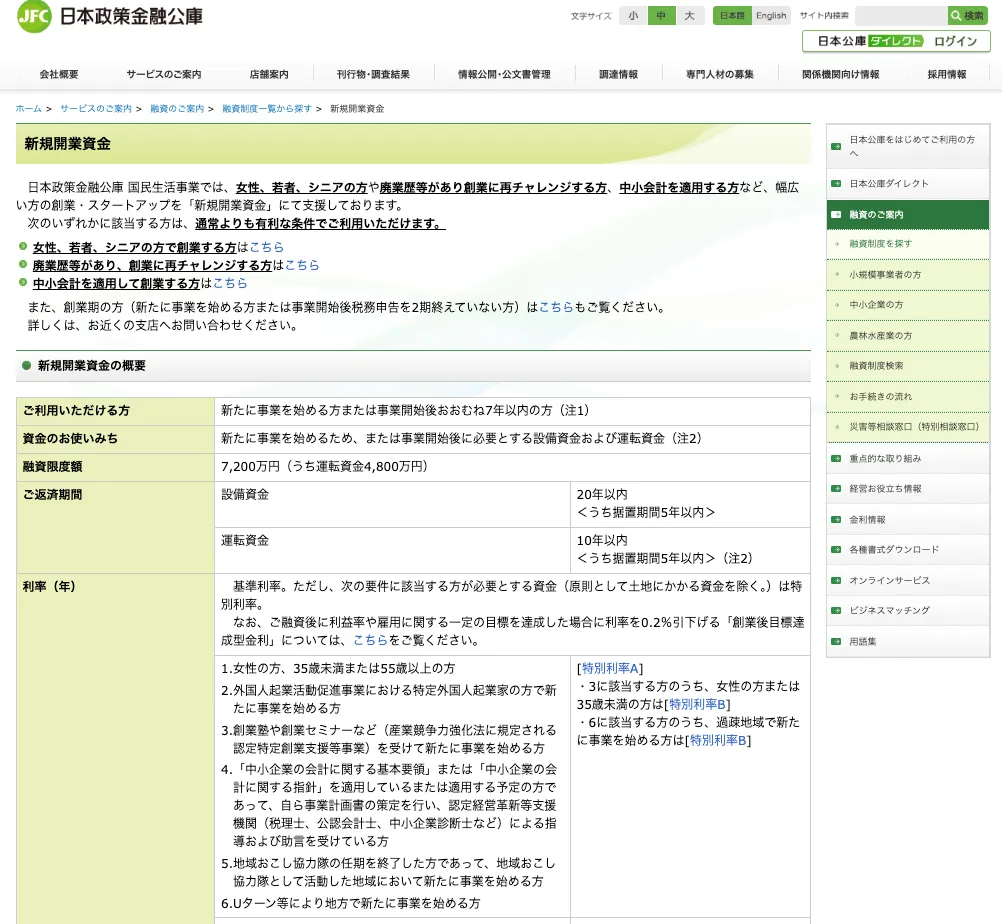Click table header ご返済期間
The height and width of the screenshot is (924, 1002).
115,527
